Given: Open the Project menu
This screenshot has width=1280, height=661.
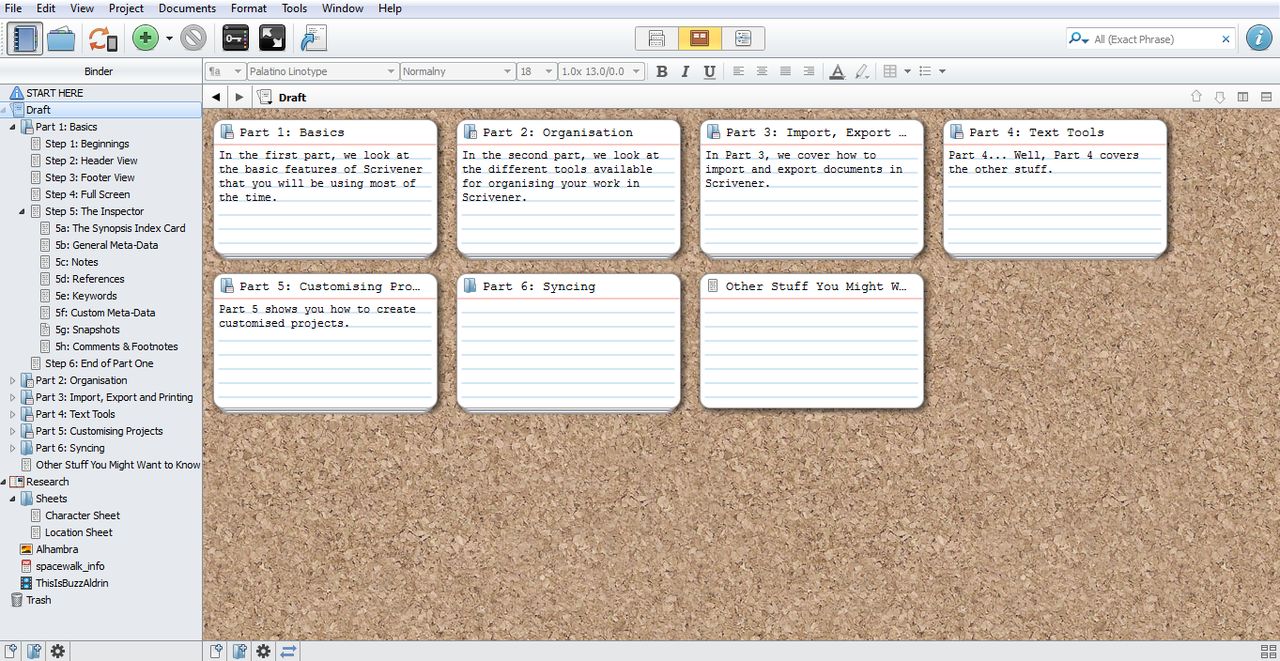Looking at the screenshot, I should coord(126,8).
